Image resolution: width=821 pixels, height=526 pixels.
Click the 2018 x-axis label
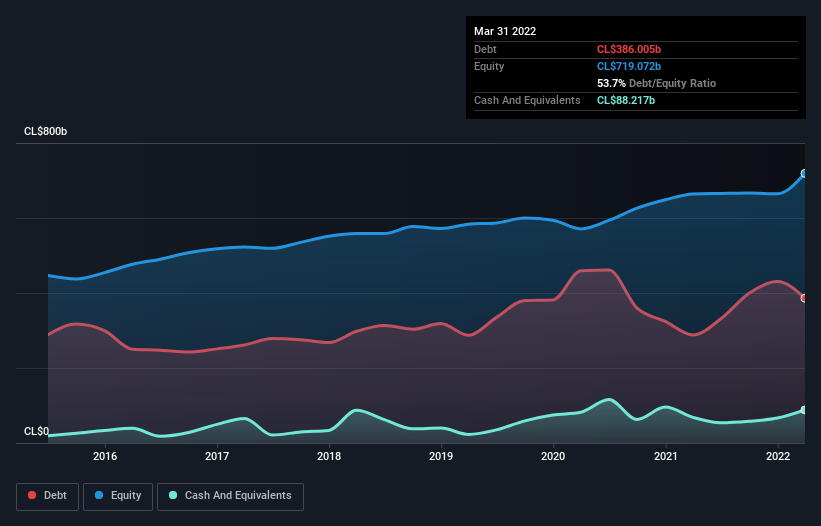coord(329,456)
